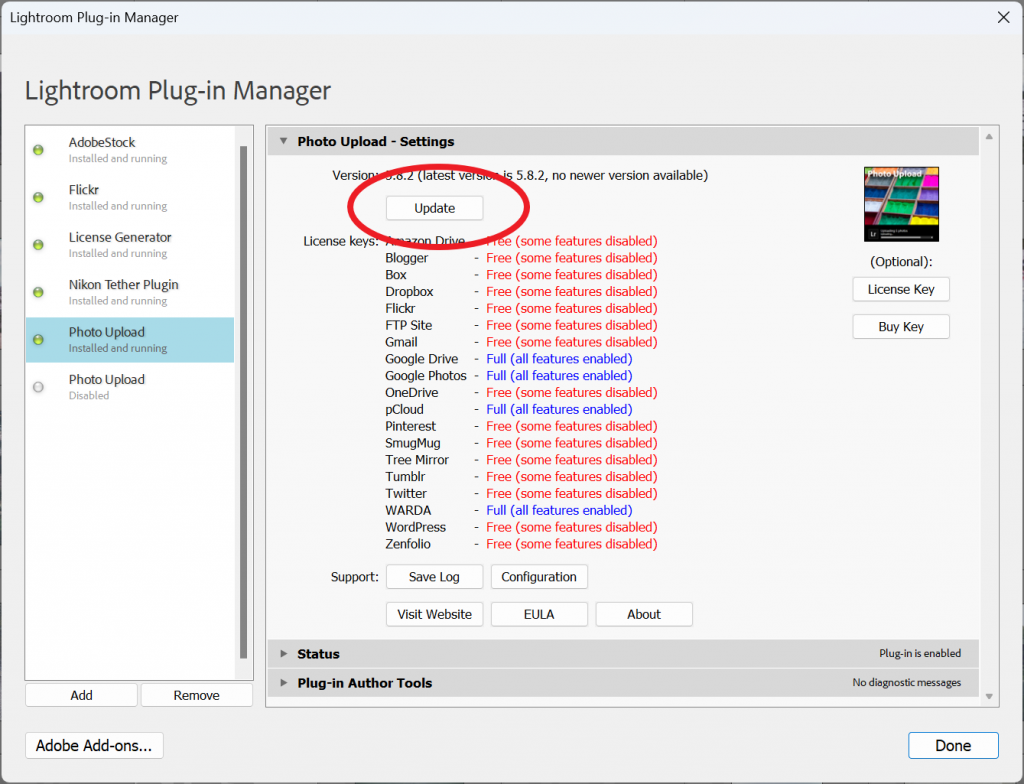Expand the Plug-in Author Tools section
The height and width of the screenshot is (784, 1024).
284,683
